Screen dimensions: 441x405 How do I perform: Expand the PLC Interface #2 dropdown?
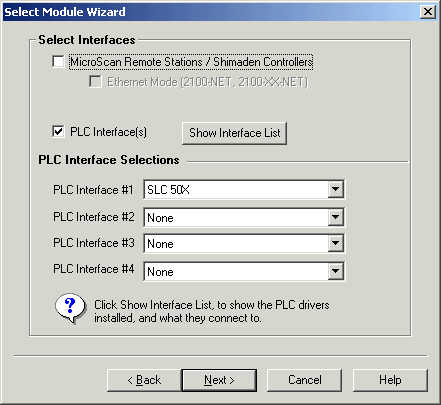pos(336,217)
